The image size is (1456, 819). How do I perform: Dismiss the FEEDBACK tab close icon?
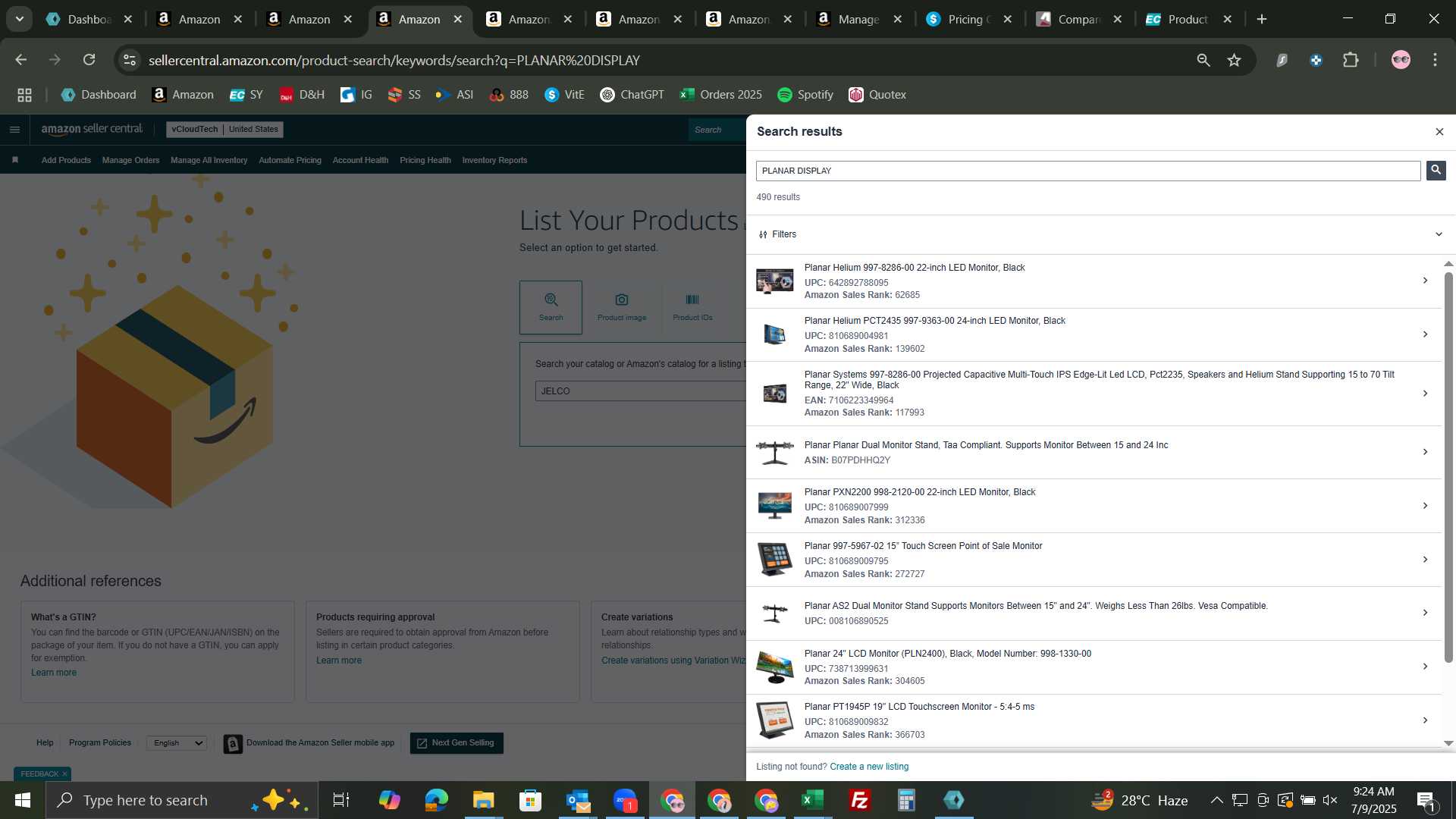click(64, 774)
